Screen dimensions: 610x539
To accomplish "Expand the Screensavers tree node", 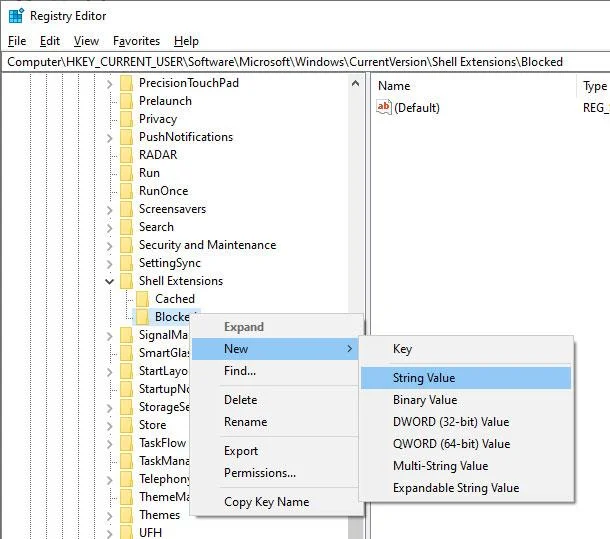I will [x=110, y=210].
